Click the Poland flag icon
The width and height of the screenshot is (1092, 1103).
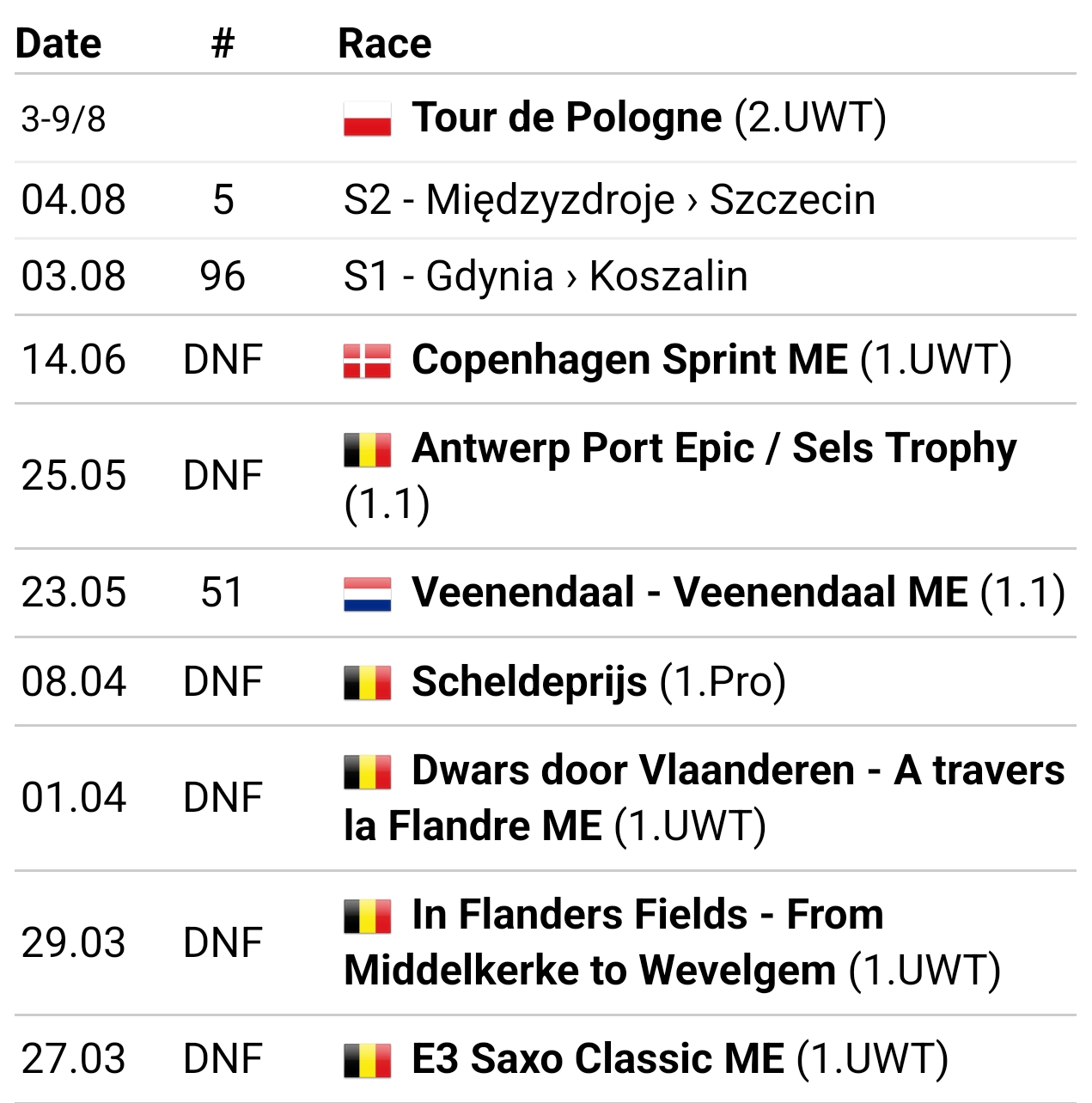367,119
